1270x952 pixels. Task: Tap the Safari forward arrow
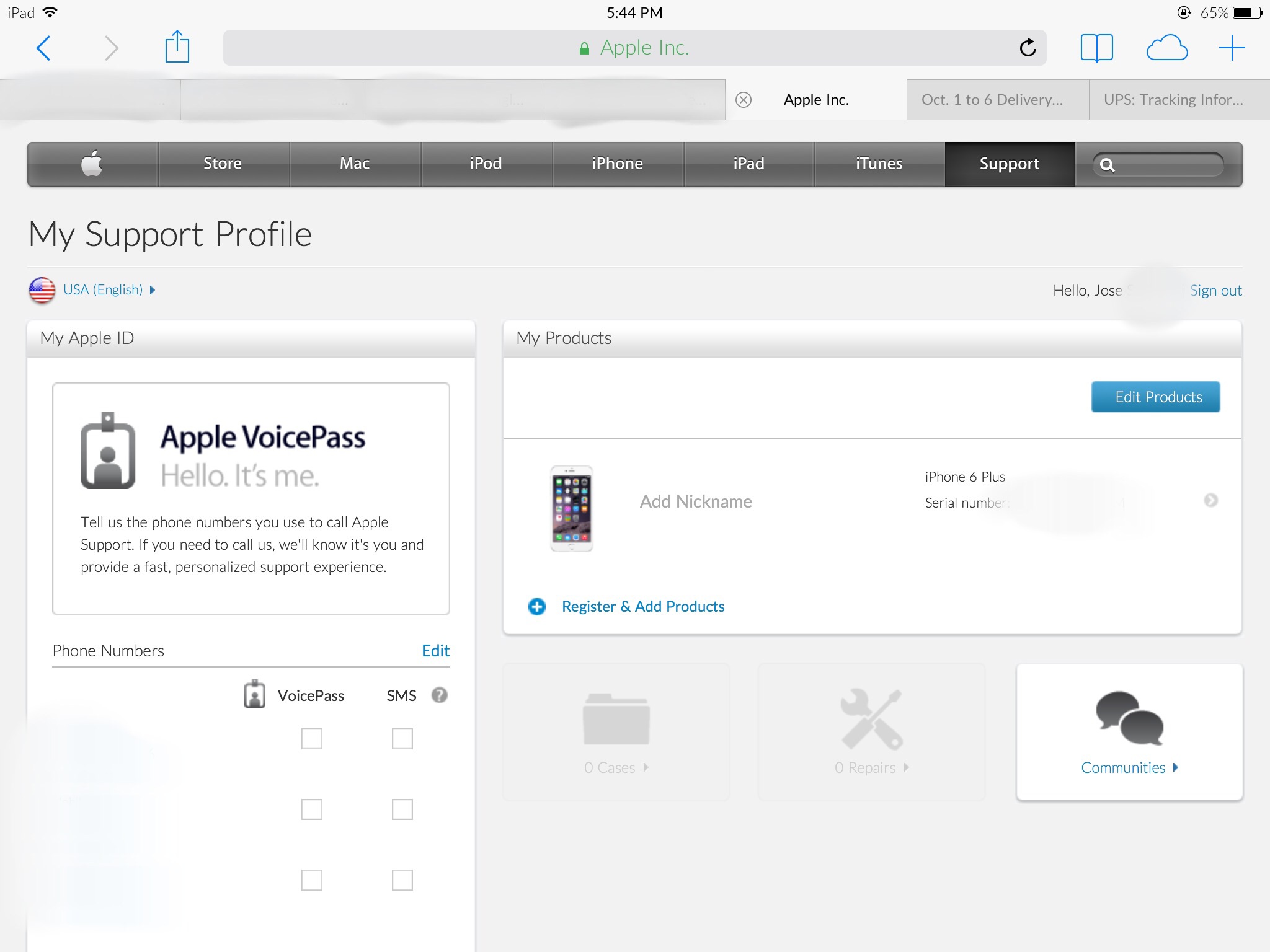tap(111, 48)
